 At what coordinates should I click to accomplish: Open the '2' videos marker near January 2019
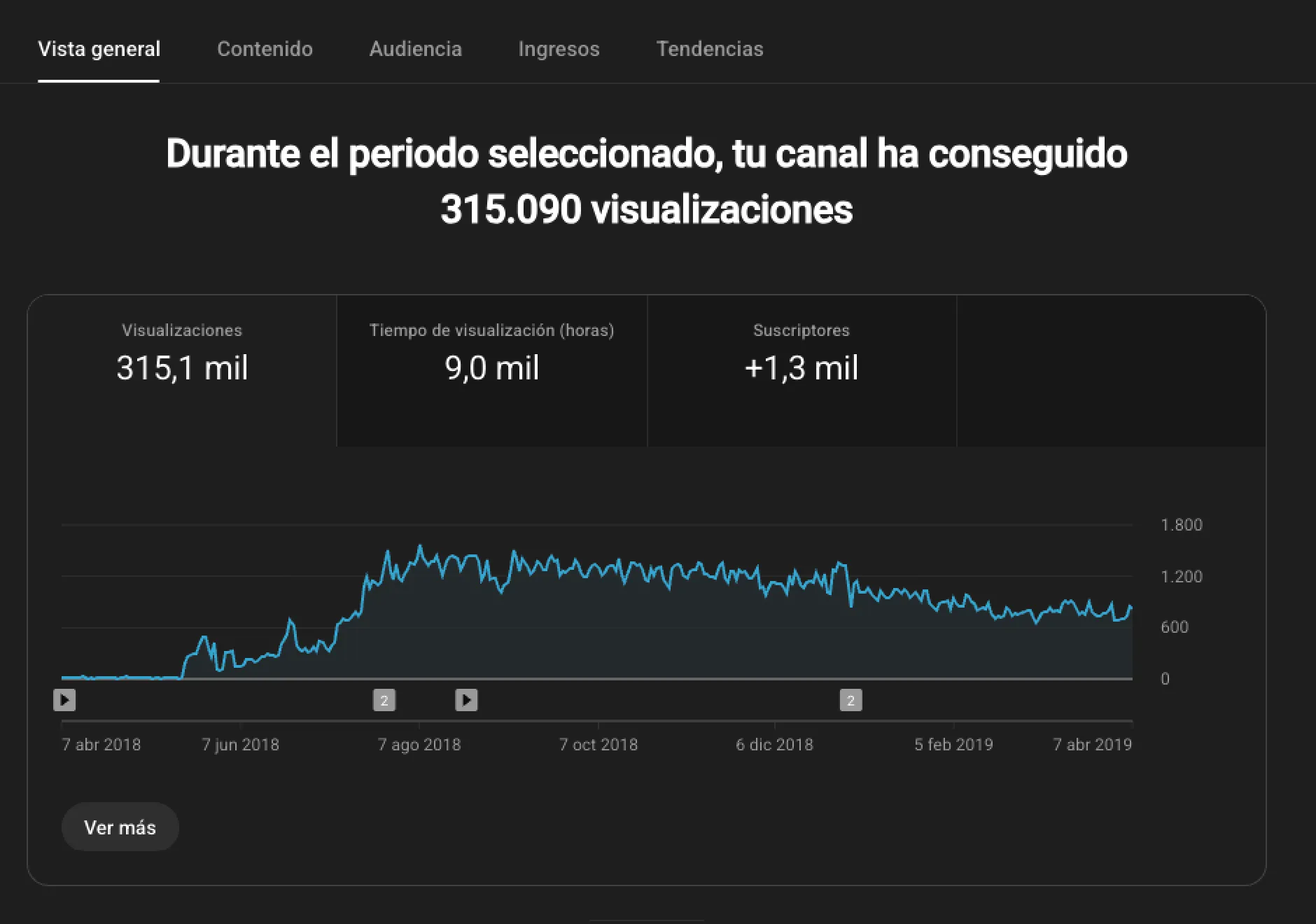850,699
